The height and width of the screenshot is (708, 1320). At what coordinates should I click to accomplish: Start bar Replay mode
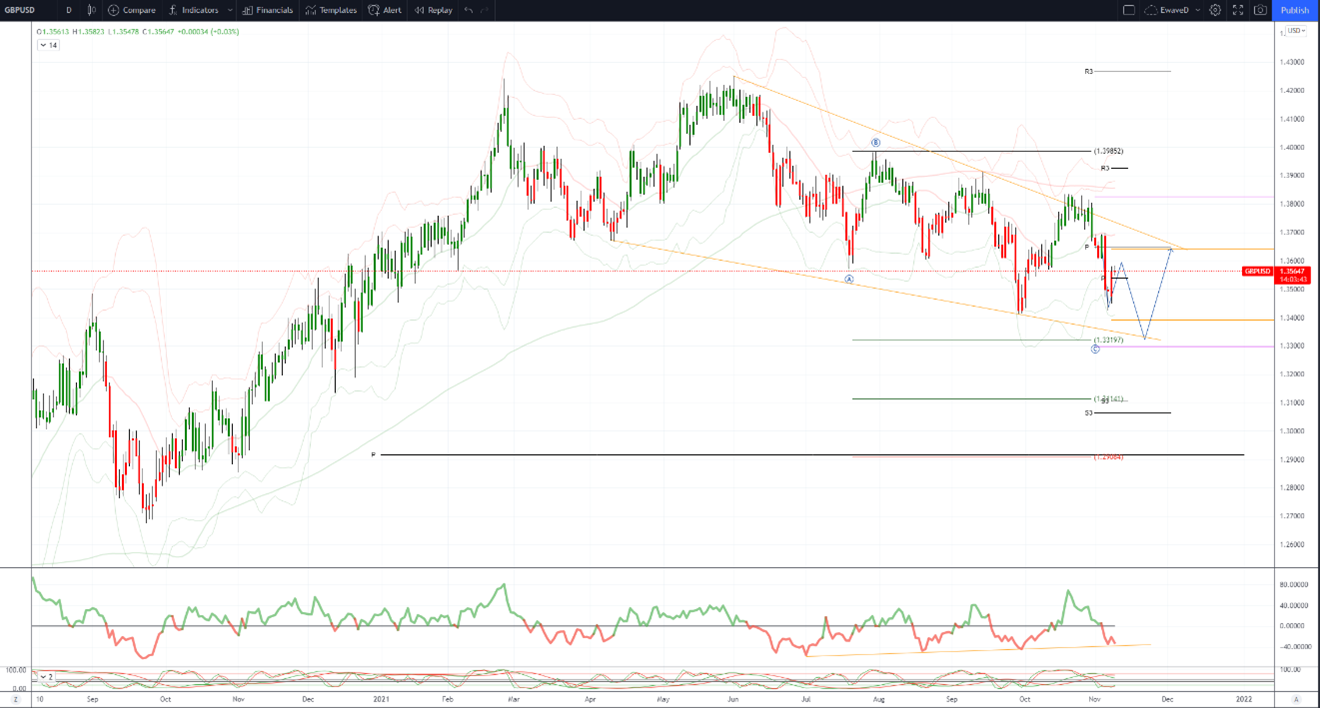click(433, 10)
